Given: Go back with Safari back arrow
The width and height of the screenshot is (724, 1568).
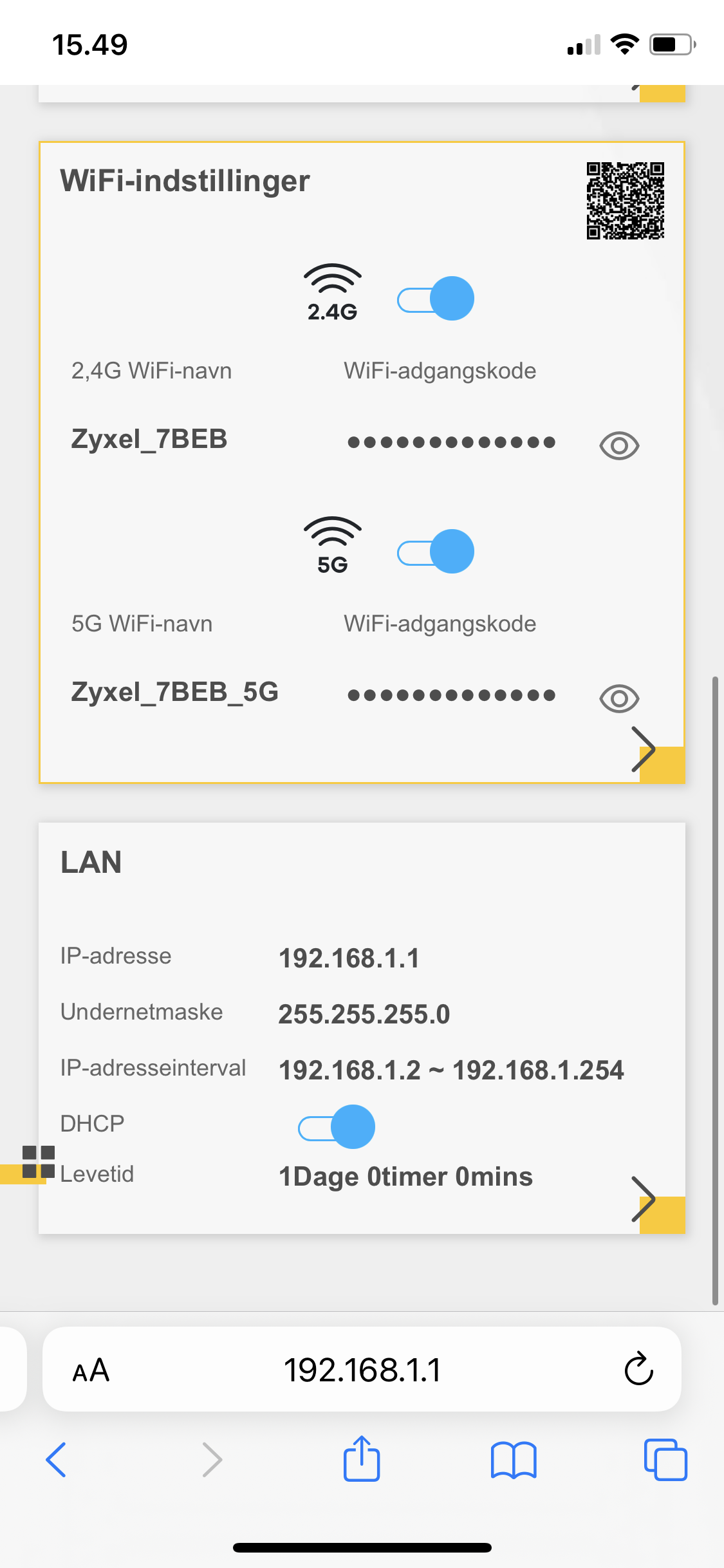Looking at the screenshot, I should 56,1460.
